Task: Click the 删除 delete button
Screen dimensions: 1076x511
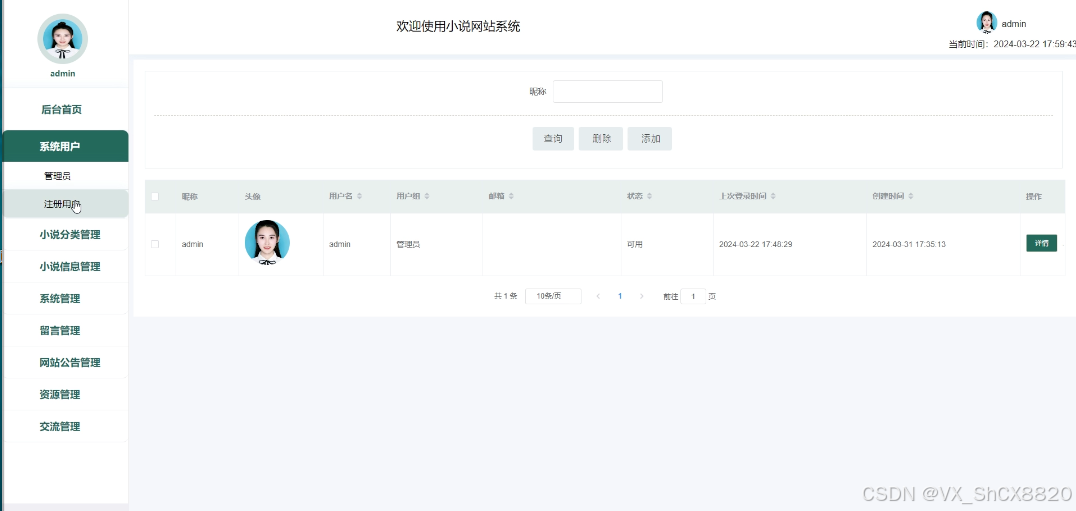Action: point(601,139)
